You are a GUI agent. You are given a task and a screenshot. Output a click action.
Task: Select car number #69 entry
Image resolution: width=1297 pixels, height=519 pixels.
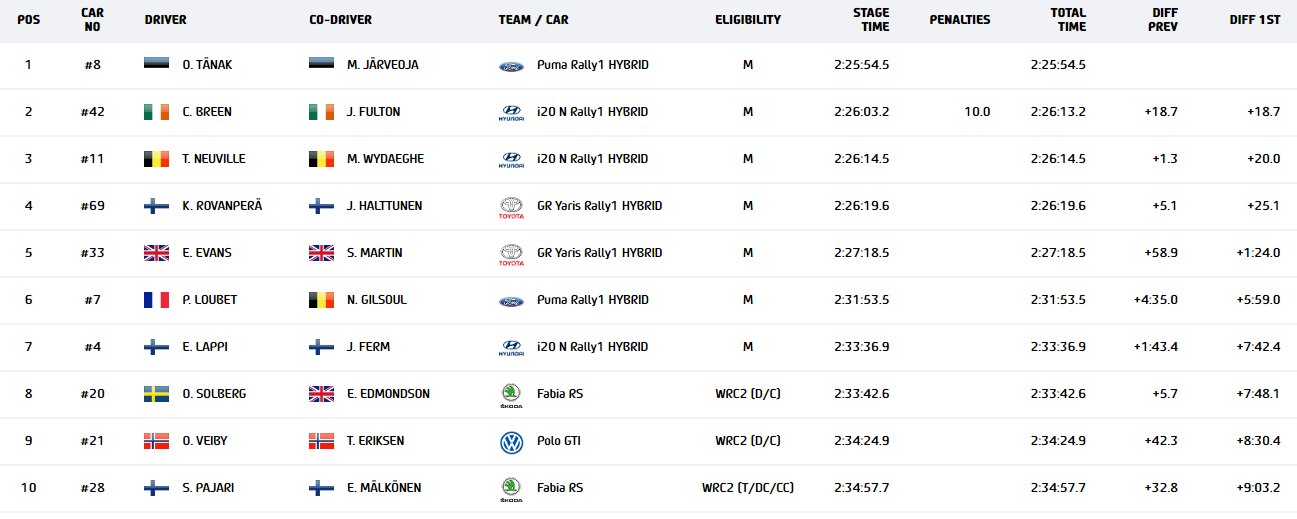pos(92,206)
